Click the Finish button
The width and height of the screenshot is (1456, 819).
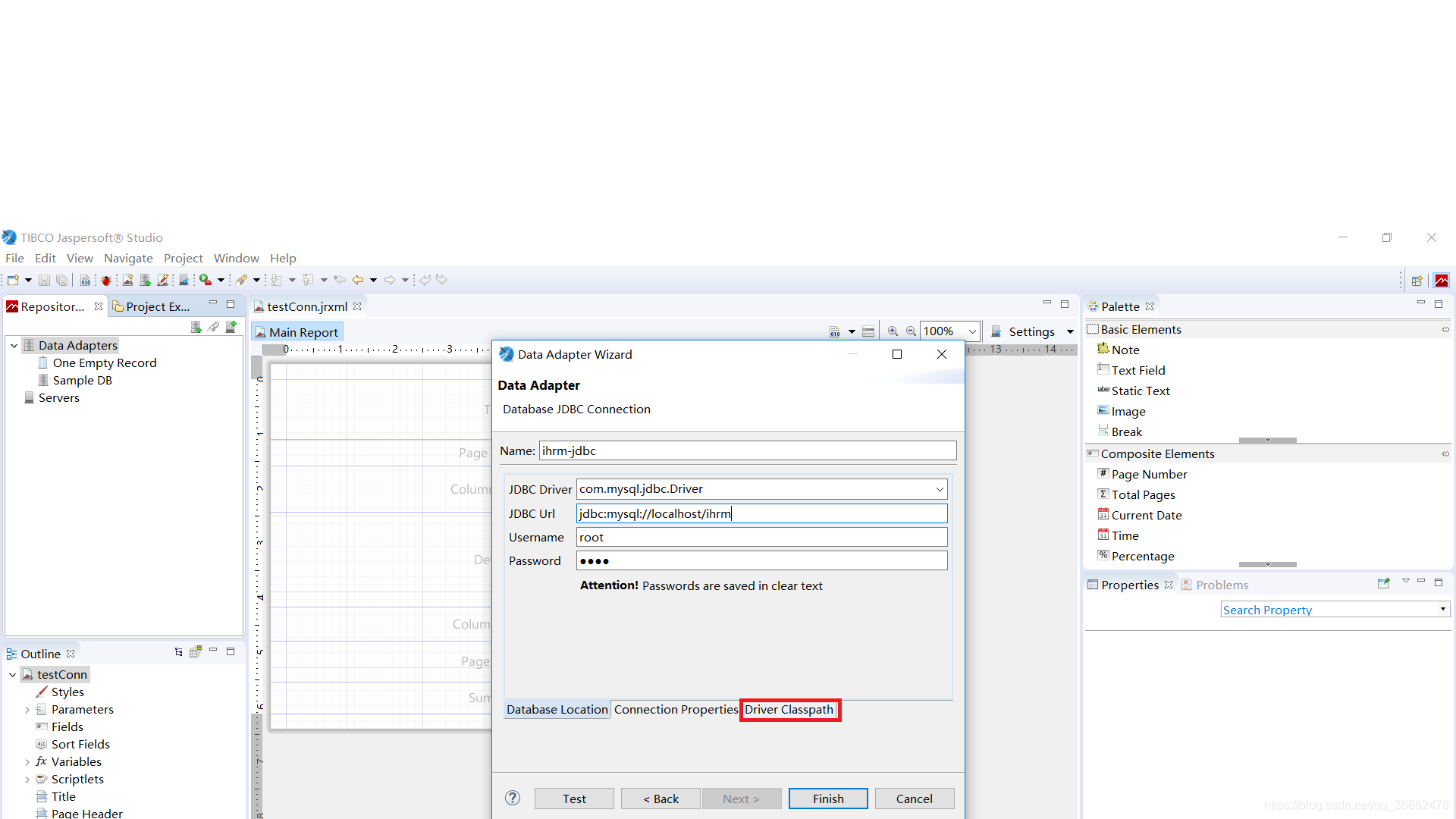pos(827,798)
